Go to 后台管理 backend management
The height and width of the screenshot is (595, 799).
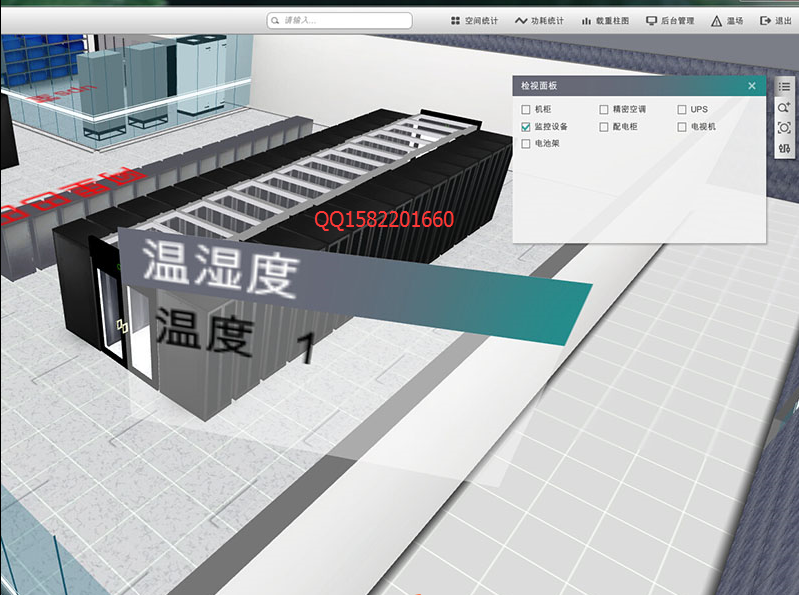pyautogui.click(x=670, y=20)
